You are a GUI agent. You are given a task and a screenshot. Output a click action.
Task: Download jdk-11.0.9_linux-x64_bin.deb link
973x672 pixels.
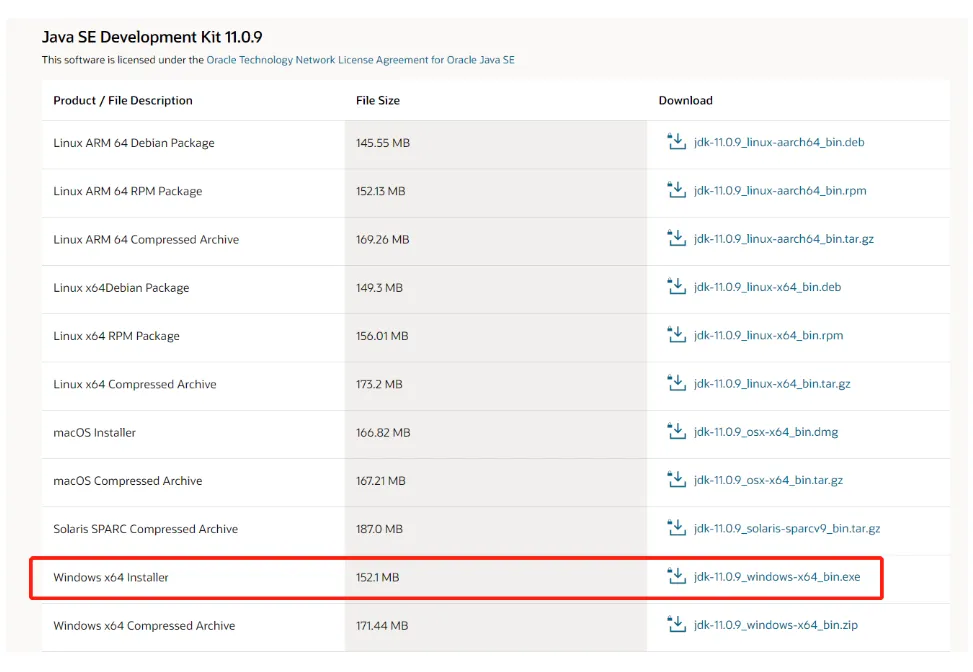[x=768, y=287]
